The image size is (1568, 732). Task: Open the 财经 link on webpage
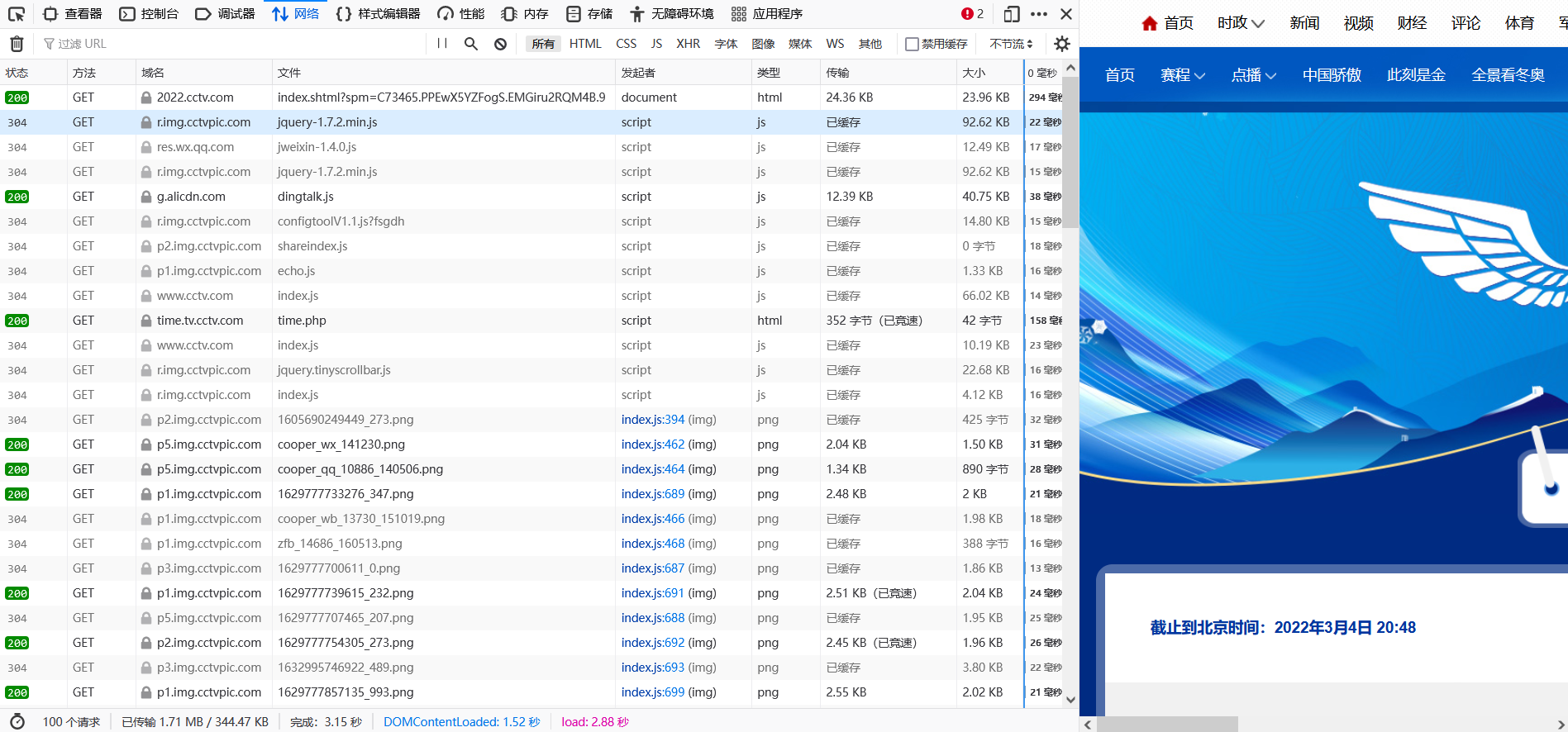(x=1412, y=23)
